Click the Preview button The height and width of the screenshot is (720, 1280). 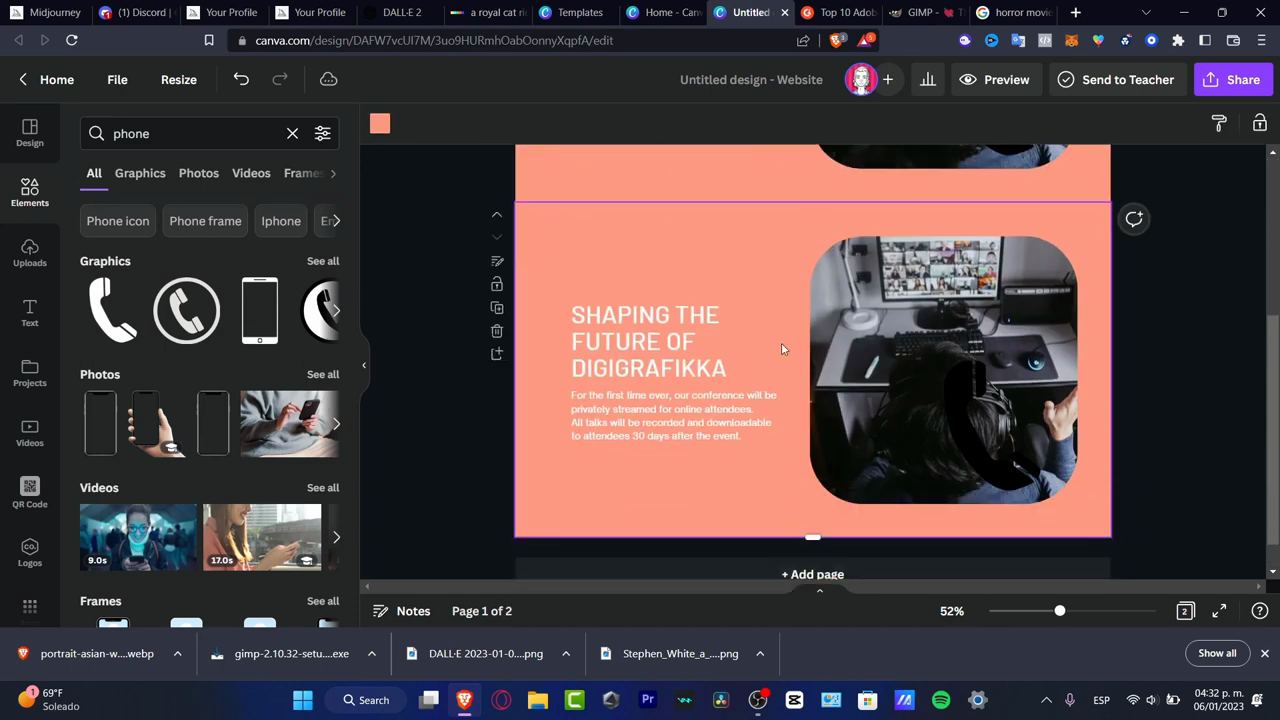pyautogui.click(x=994, y=80)
